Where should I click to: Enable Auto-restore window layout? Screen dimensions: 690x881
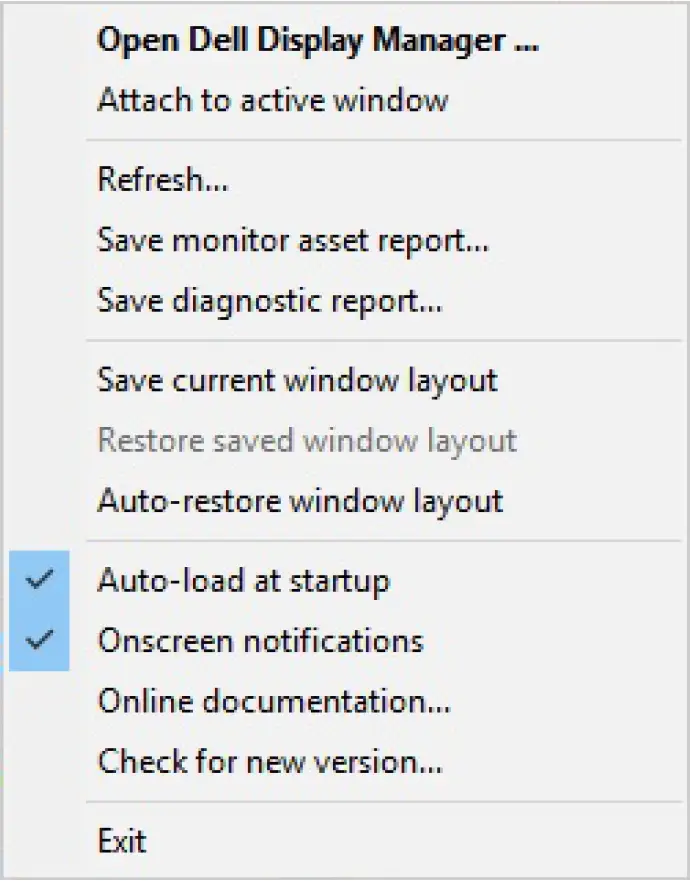pyautogui.click(x=300, y=500)
